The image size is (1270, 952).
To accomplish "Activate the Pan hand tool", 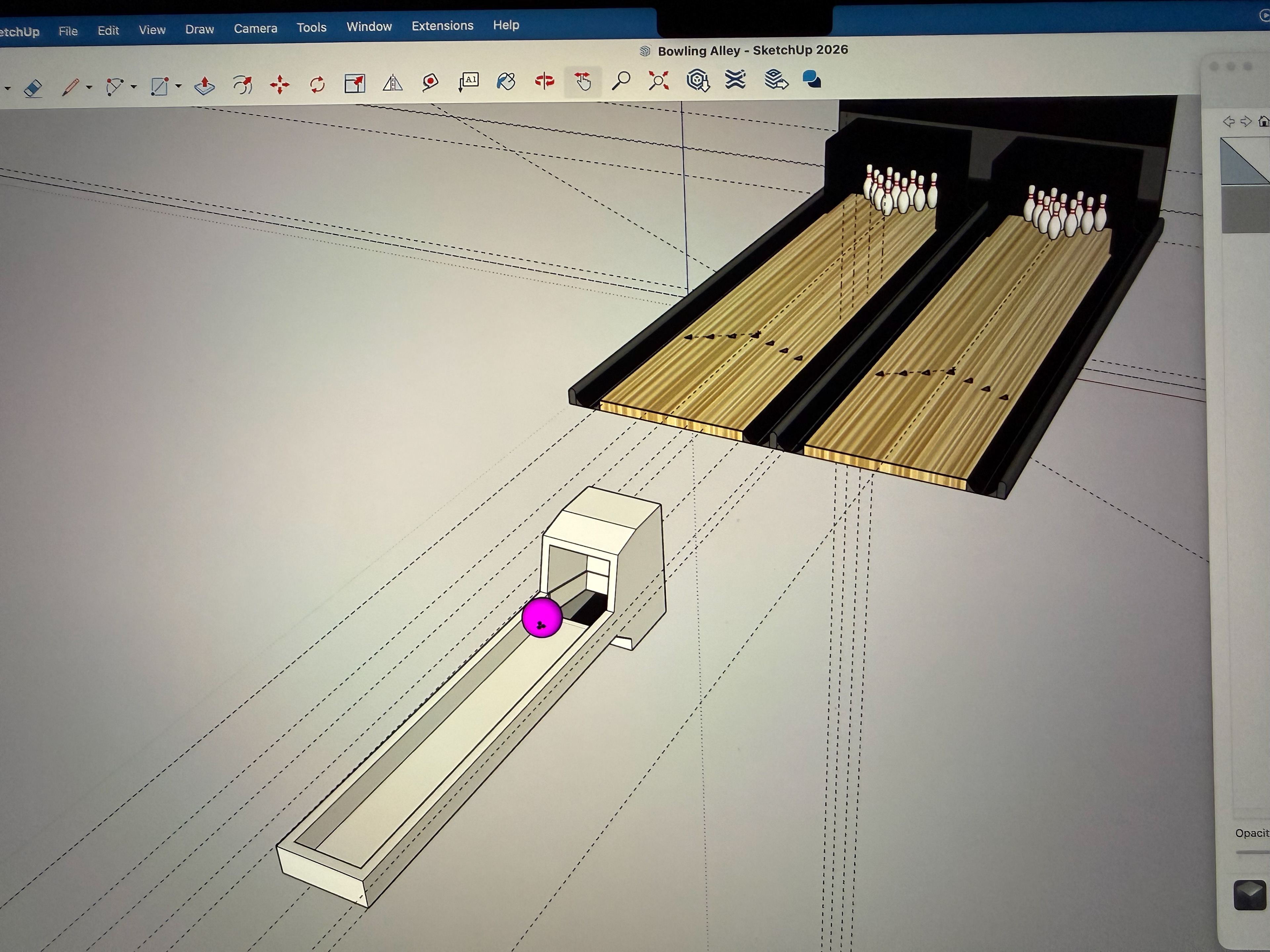I will [583, 82].
